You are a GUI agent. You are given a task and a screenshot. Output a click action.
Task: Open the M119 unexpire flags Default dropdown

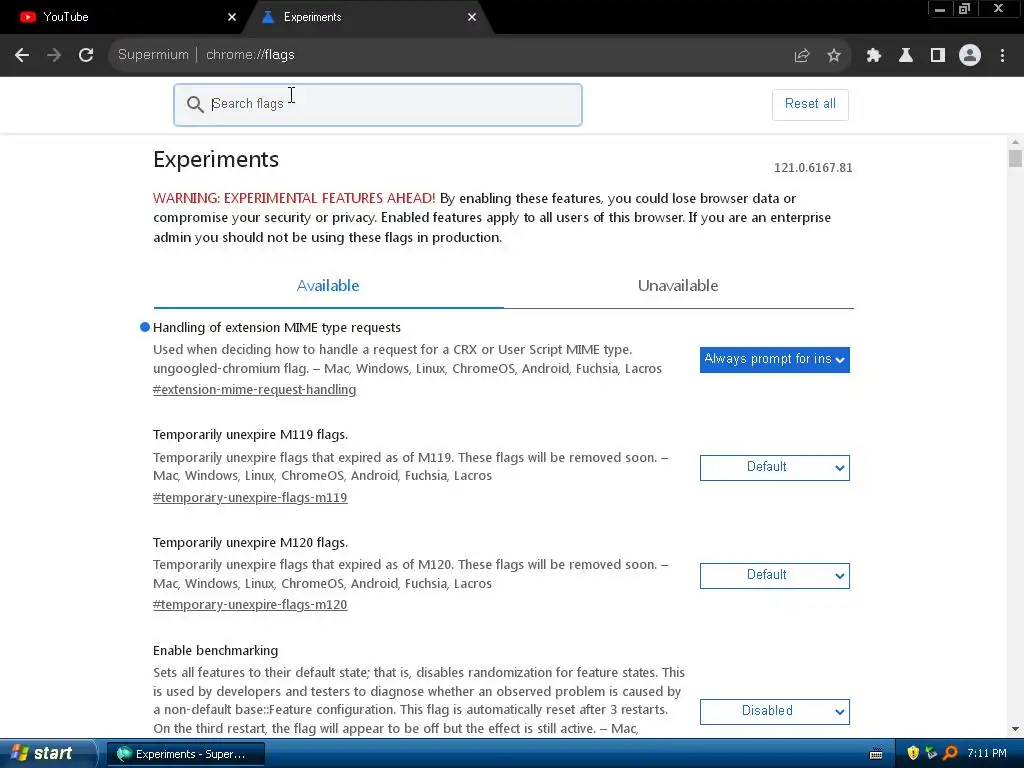[x=775, y=468]
